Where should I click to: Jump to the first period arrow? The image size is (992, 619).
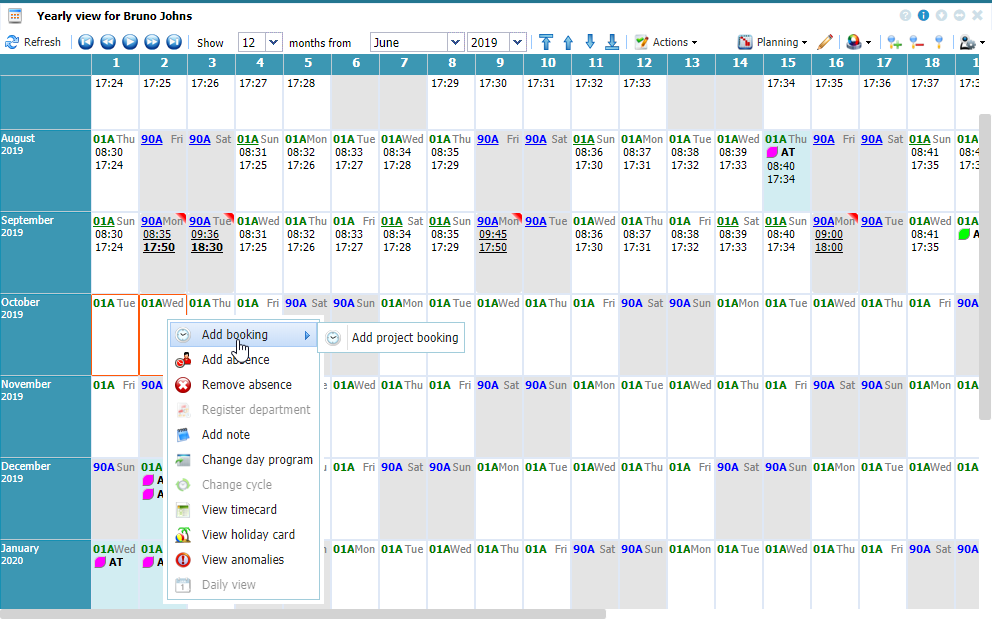pyautogui.click(x=85, y=42)
